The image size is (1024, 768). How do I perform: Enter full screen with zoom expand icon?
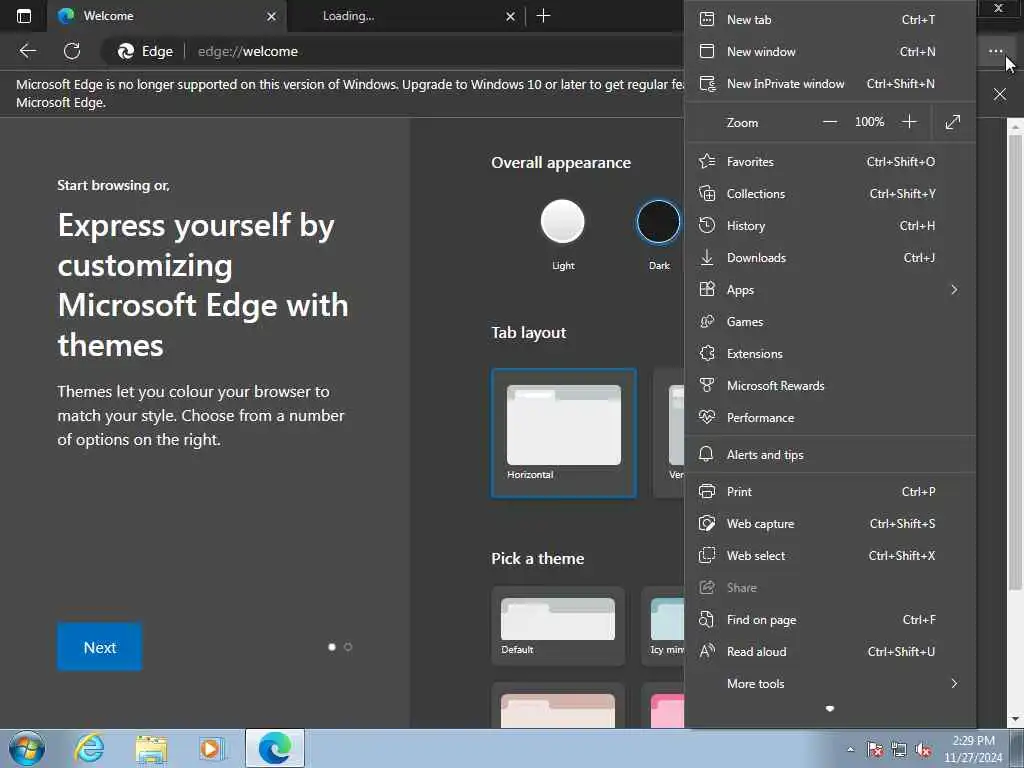coord(953,121)
